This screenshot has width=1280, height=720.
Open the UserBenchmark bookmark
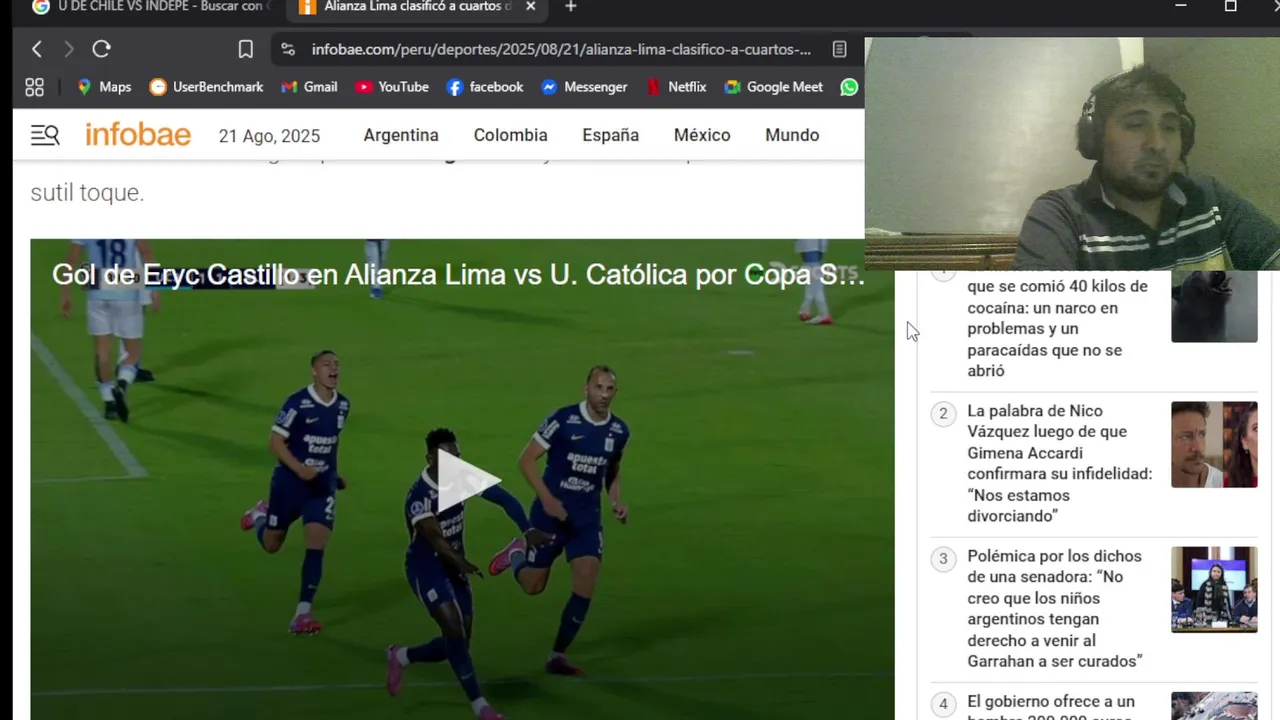[206, 87]
